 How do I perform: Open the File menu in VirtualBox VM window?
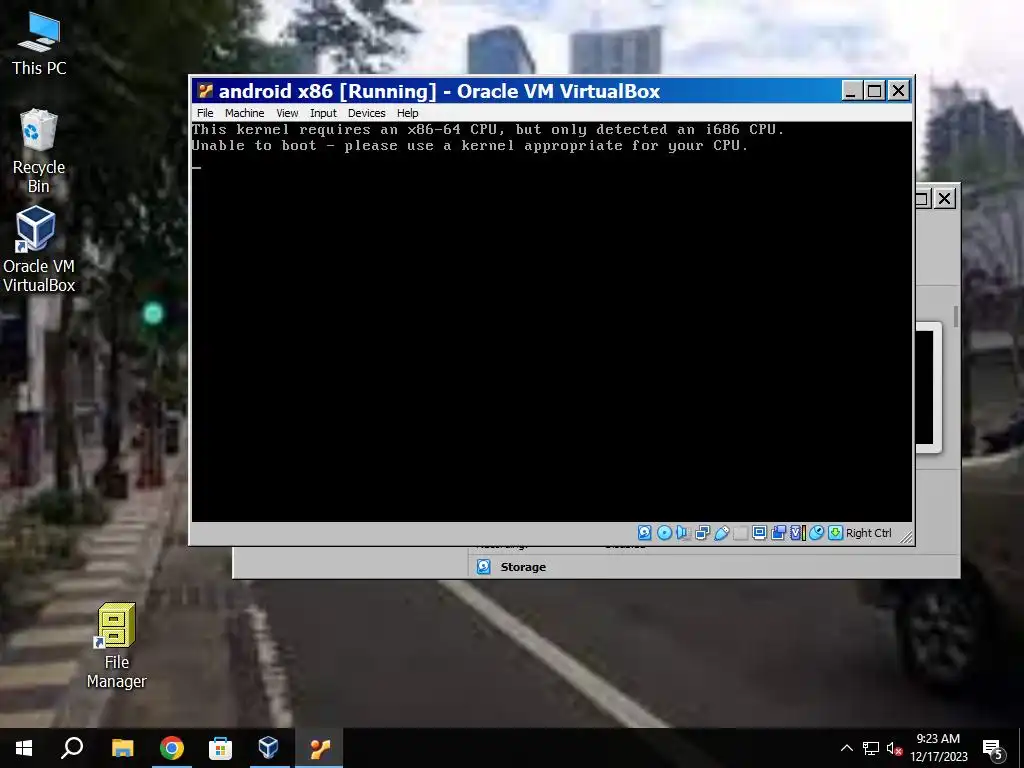[x=205, y=113]
